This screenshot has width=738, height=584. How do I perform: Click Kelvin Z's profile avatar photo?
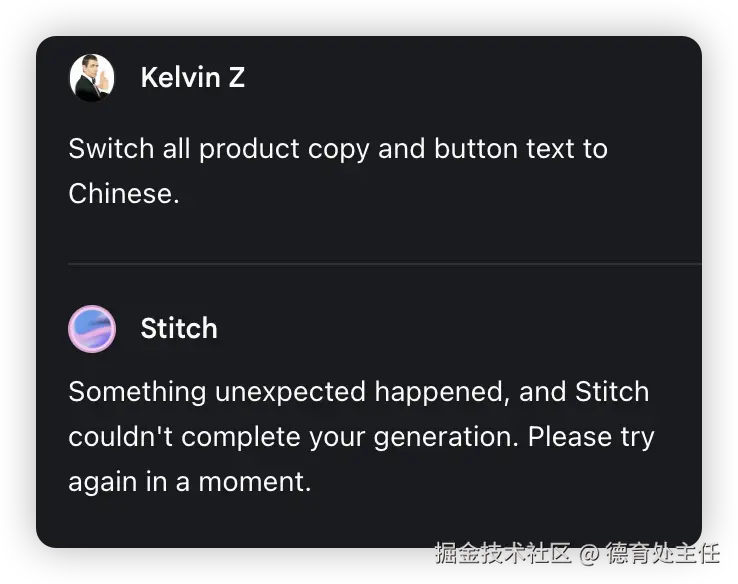coord(92,78)
